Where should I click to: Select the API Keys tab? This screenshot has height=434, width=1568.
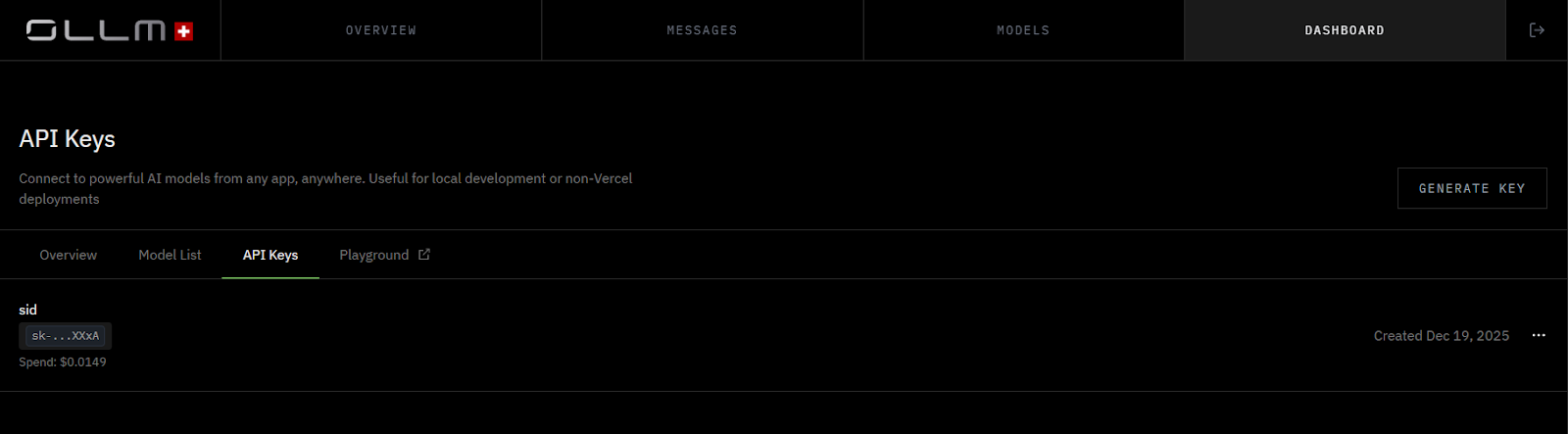tap(270, 255)
